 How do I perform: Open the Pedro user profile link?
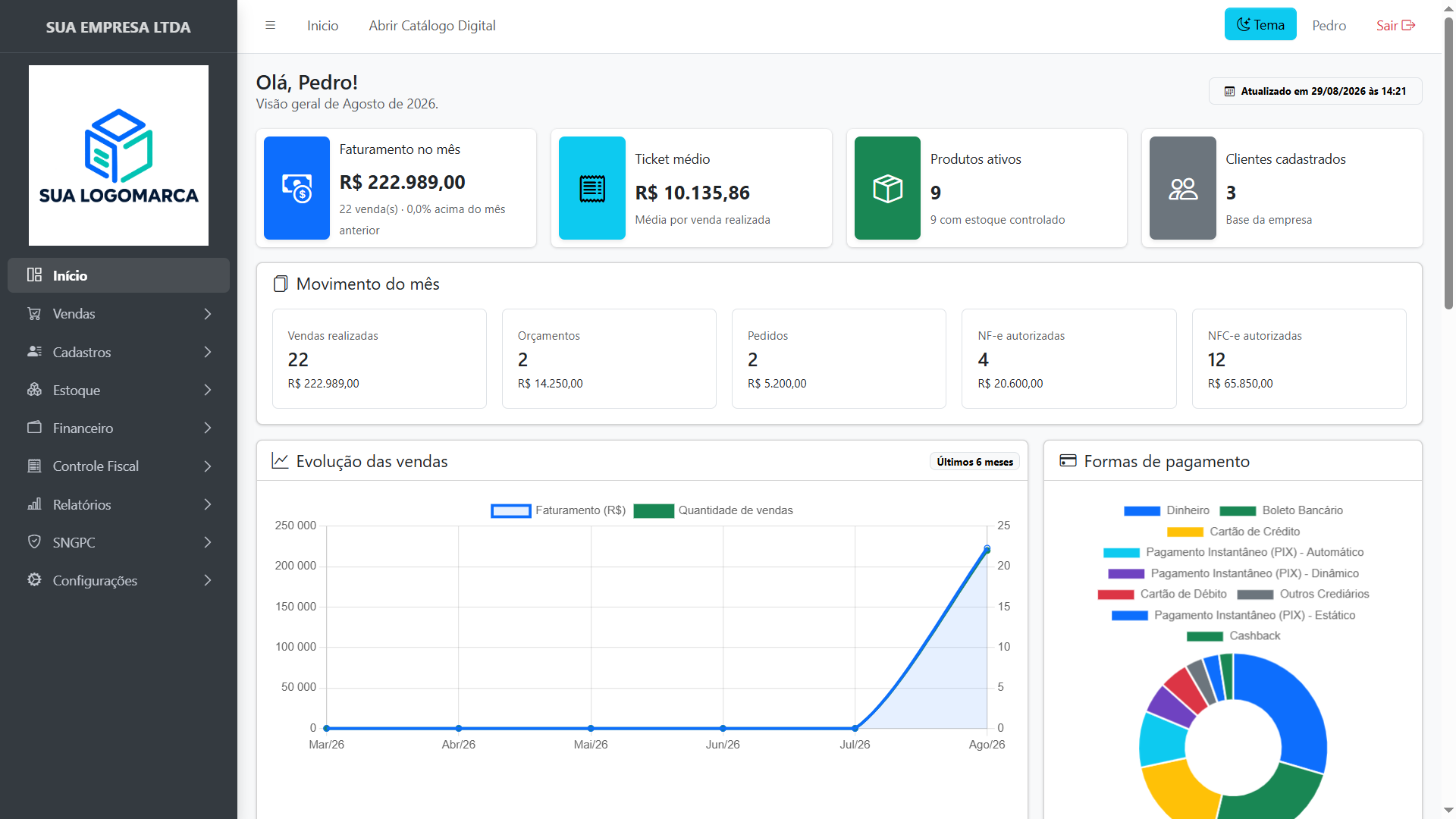(x=1329, y=26)
